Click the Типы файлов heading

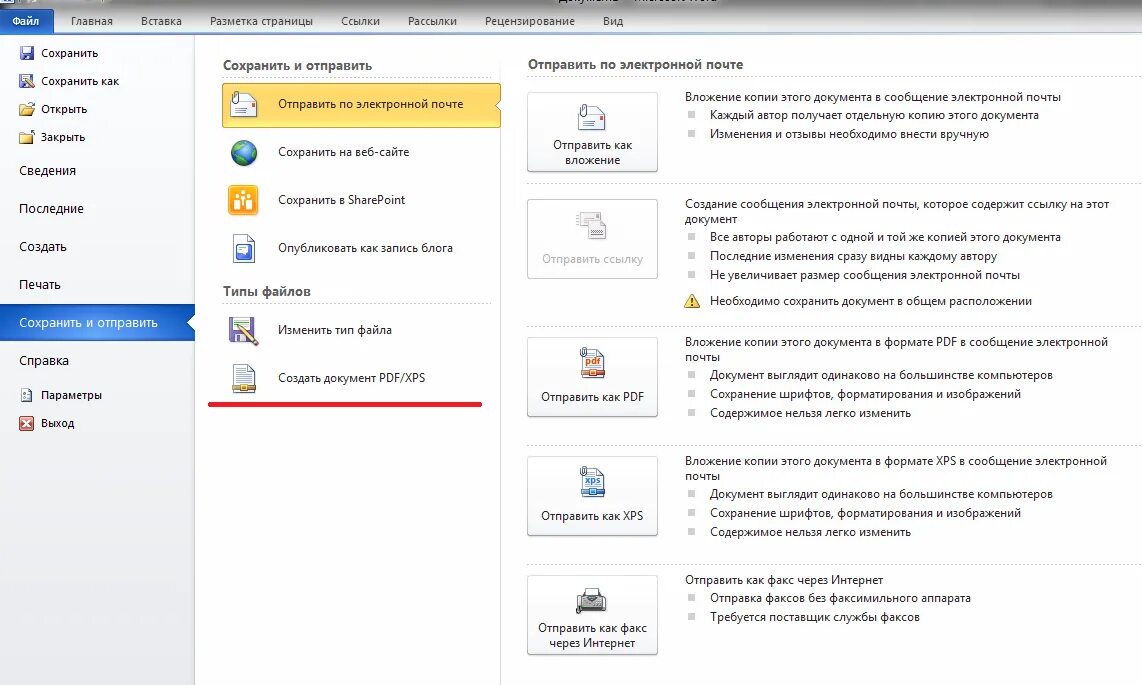click(267, 291)
